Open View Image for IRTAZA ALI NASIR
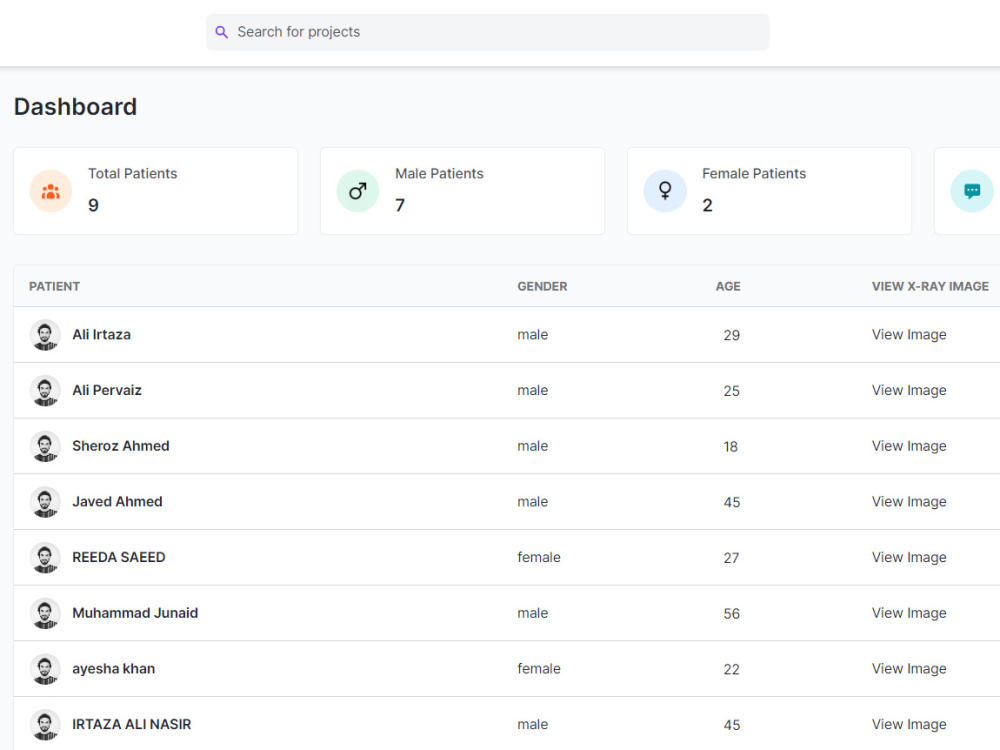 [x=909, y=724]
